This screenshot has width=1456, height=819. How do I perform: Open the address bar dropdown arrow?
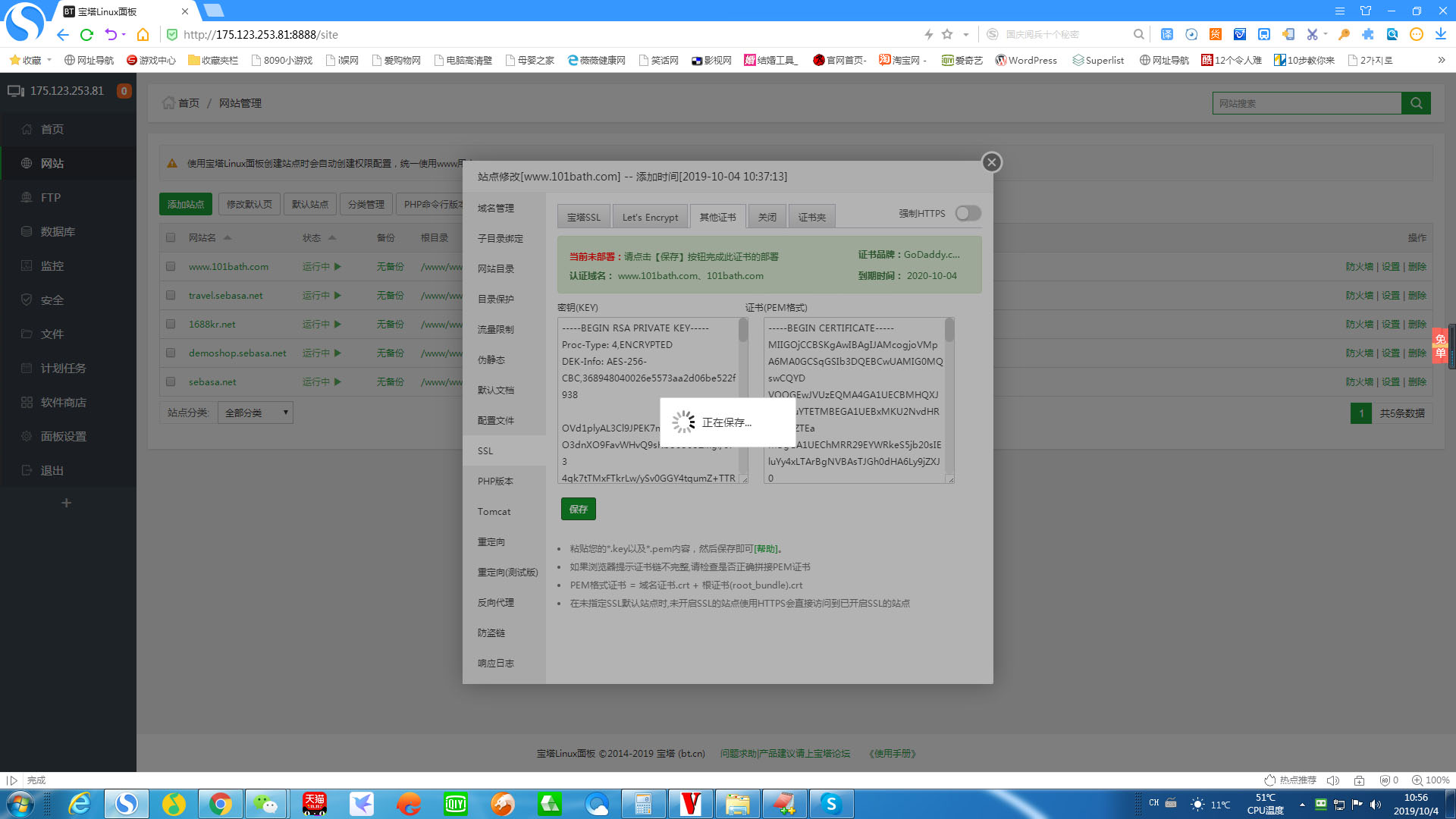[966, 34]
